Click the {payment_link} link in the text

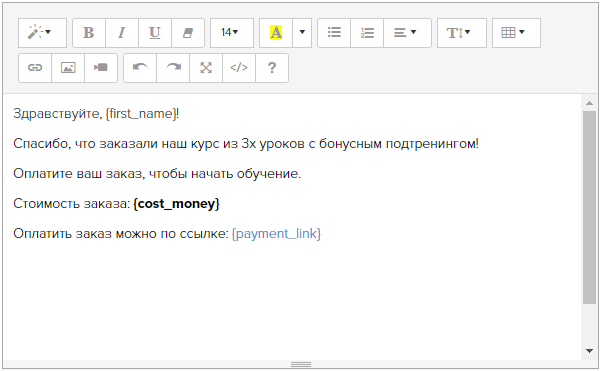(x=276, y=234)
